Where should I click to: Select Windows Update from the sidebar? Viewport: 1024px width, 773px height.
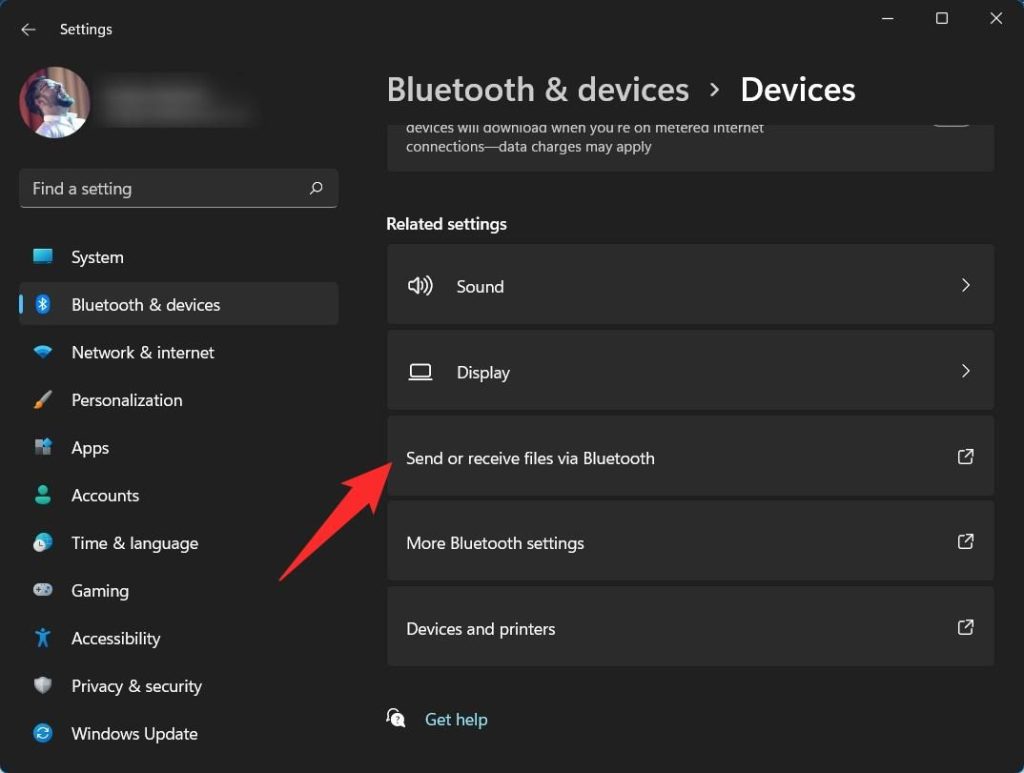(133, 733)
